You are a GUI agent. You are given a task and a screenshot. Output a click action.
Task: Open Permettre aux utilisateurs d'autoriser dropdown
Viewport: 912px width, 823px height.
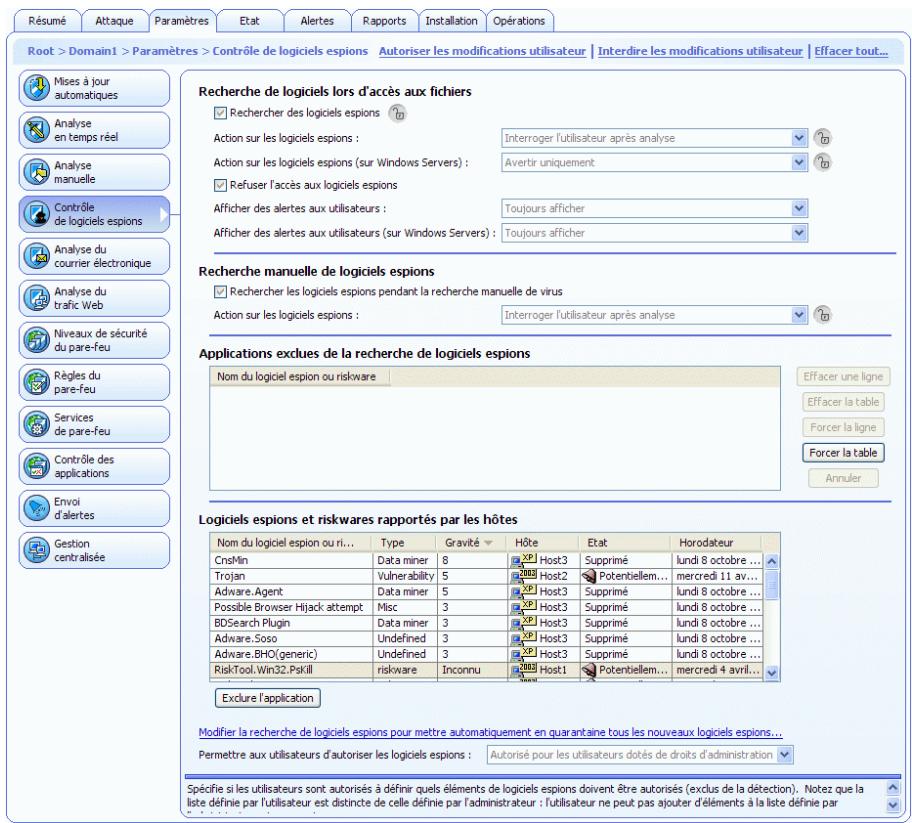coord(640,755)
